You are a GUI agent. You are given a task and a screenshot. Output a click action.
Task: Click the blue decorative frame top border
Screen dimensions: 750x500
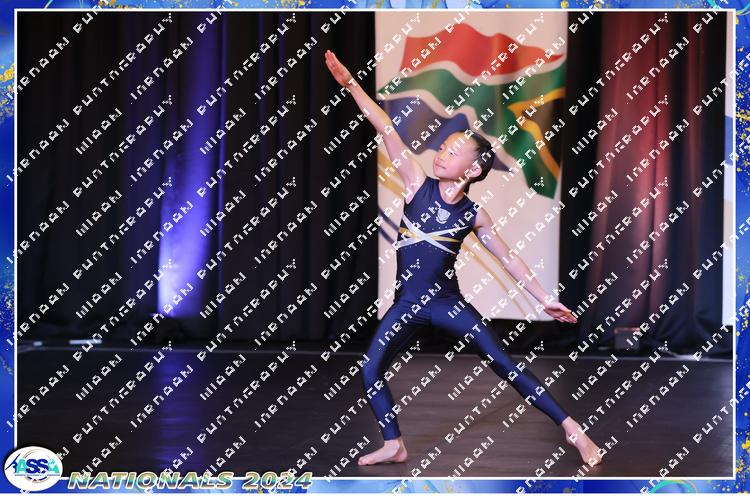click(375, 5)
